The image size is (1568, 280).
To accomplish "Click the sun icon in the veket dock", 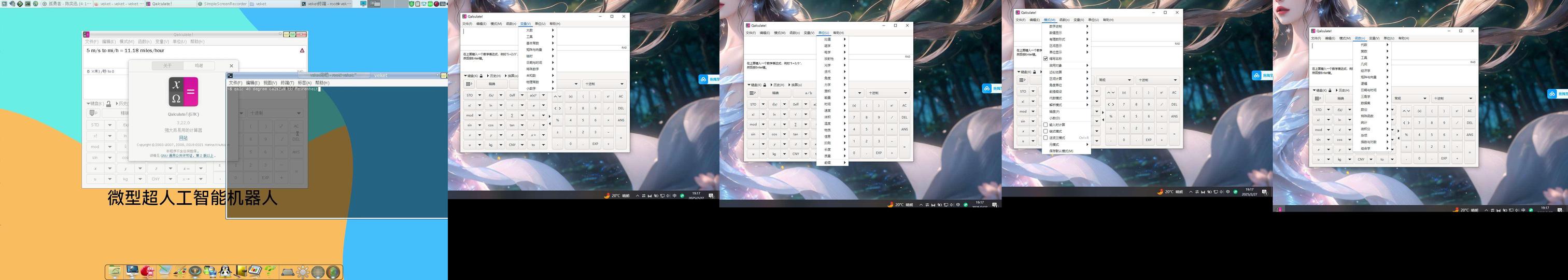I will coord(303,272).
